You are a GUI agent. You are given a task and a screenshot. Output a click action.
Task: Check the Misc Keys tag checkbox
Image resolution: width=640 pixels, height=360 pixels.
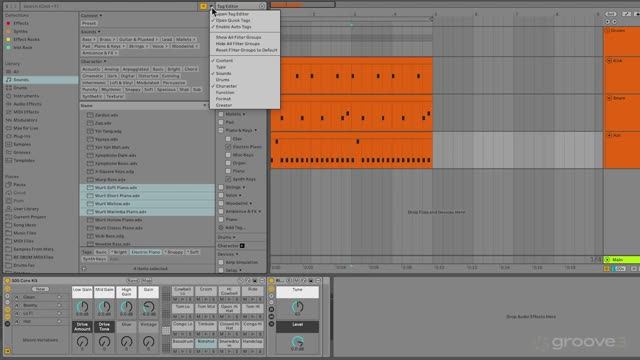pyautogui.click(x=228, y=155)
